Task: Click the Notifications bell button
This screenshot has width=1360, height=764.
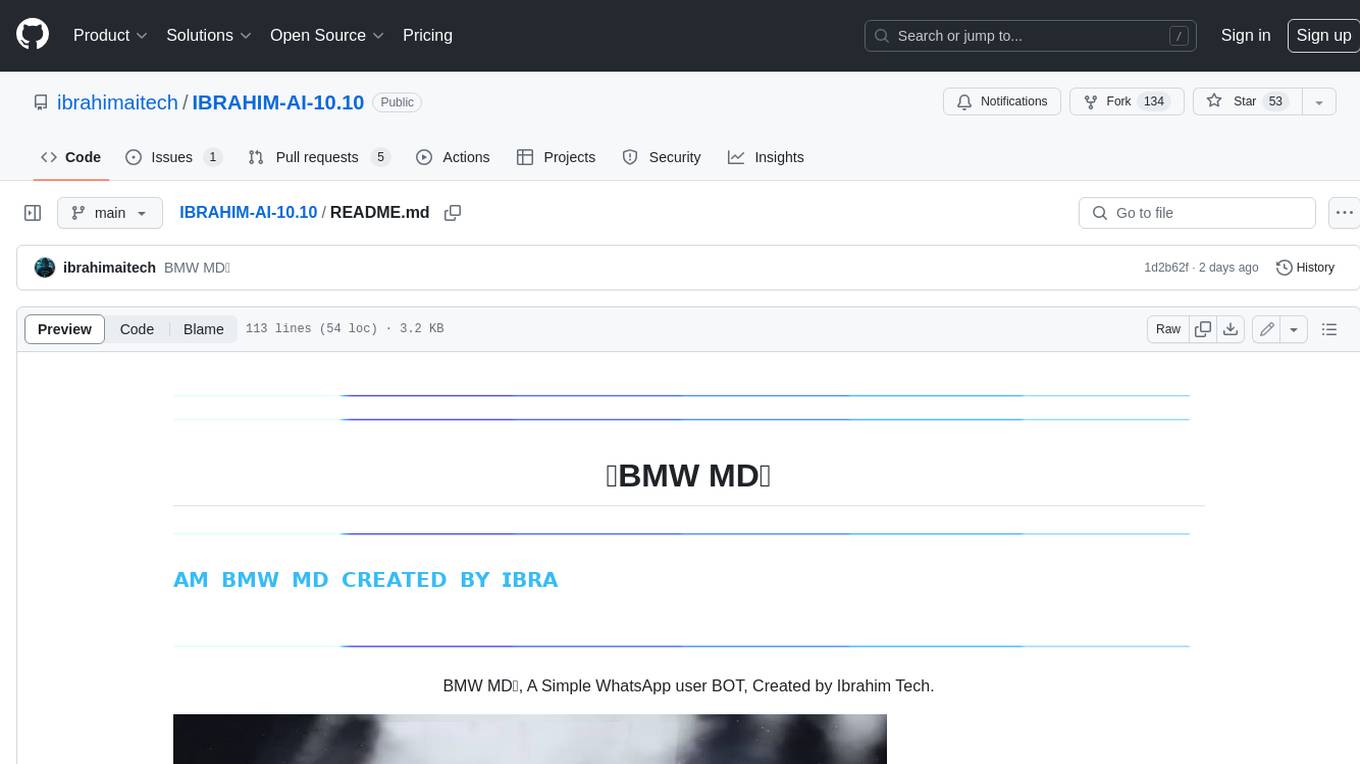Action: pos(1002,101)
